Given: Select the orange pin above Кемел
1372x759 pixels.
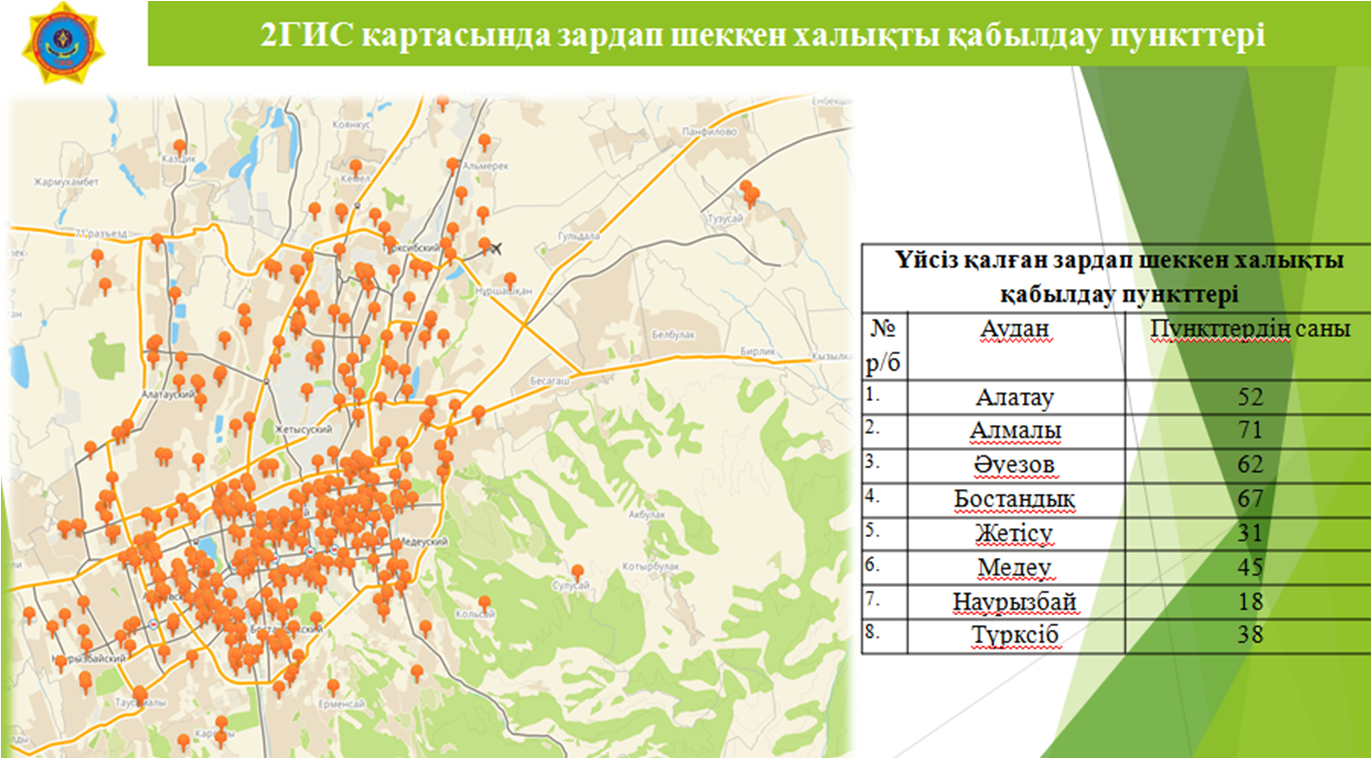Looking at the screenshot, I should pyautogui.click(x=355, y=169).
